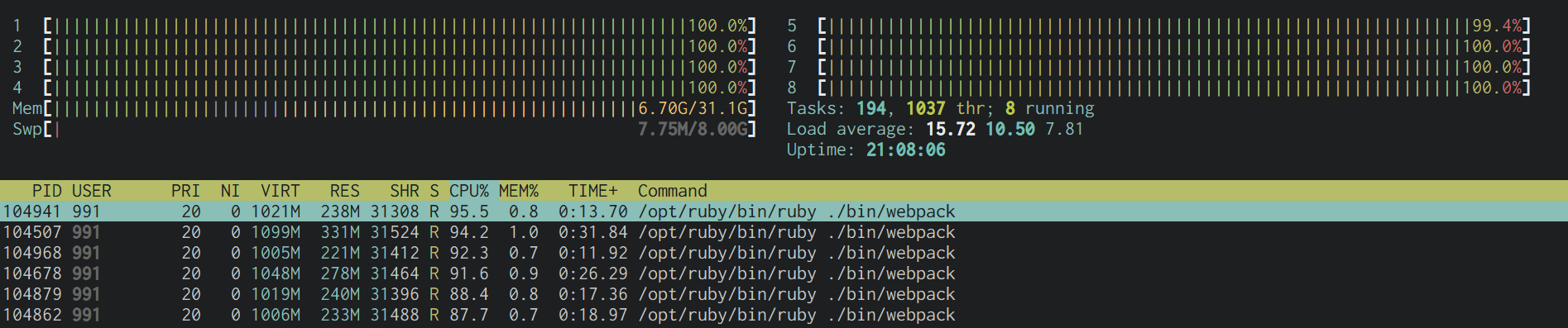Click the Load average value 7.81
This screenshot has width=1568, height=328.
pyautogui.click(x=1065, y=129)
